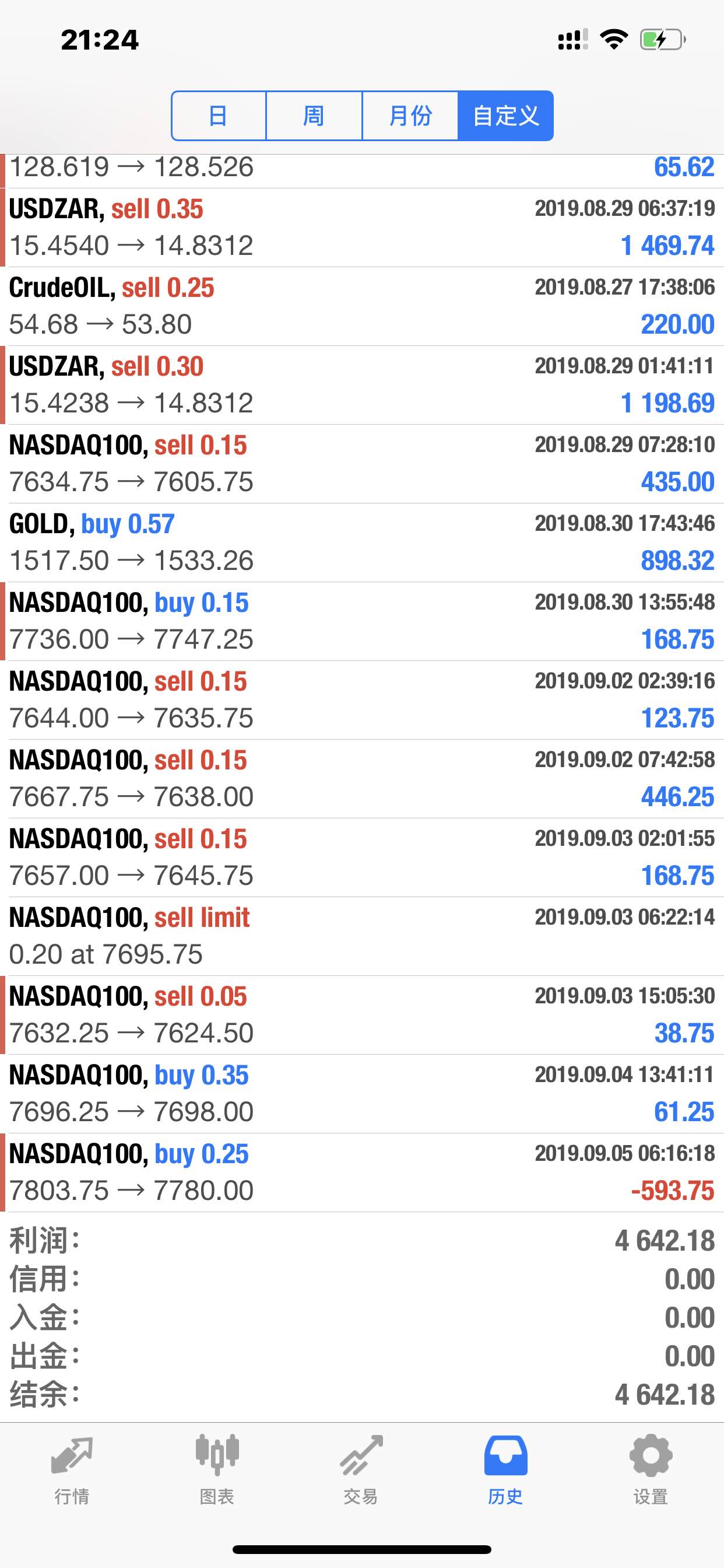Open the USDZAR sell 0.35 trade

362,227
